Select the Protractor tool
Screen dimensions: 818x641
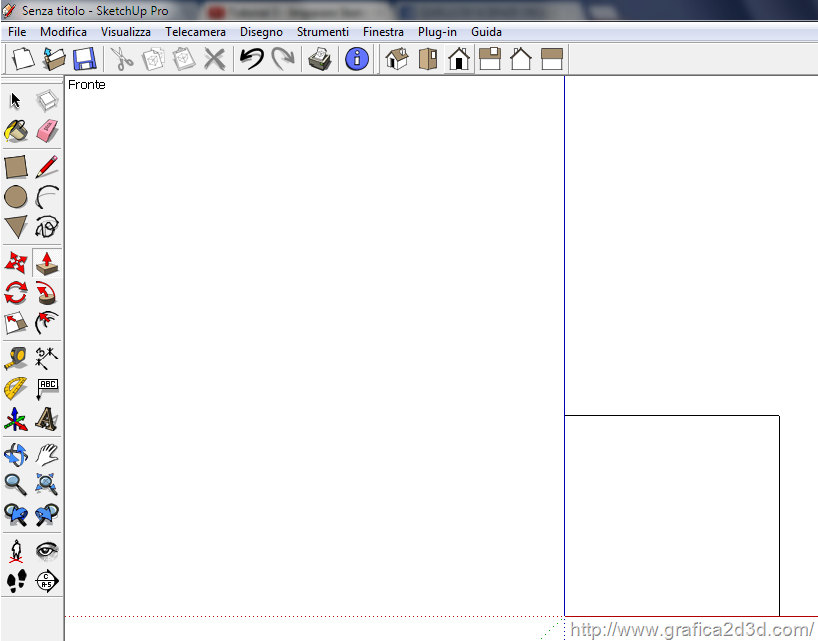16,388
